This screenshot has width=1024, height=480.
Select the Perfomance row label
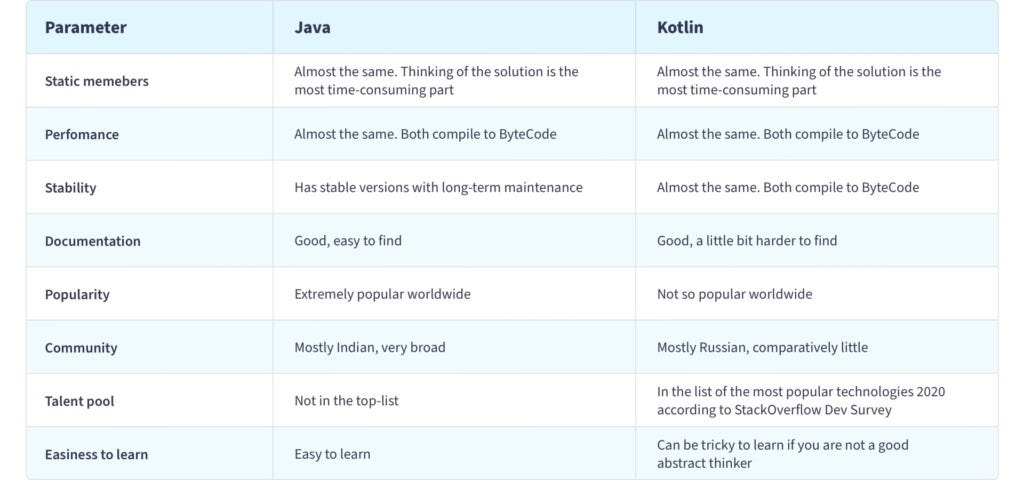[82, 135]
